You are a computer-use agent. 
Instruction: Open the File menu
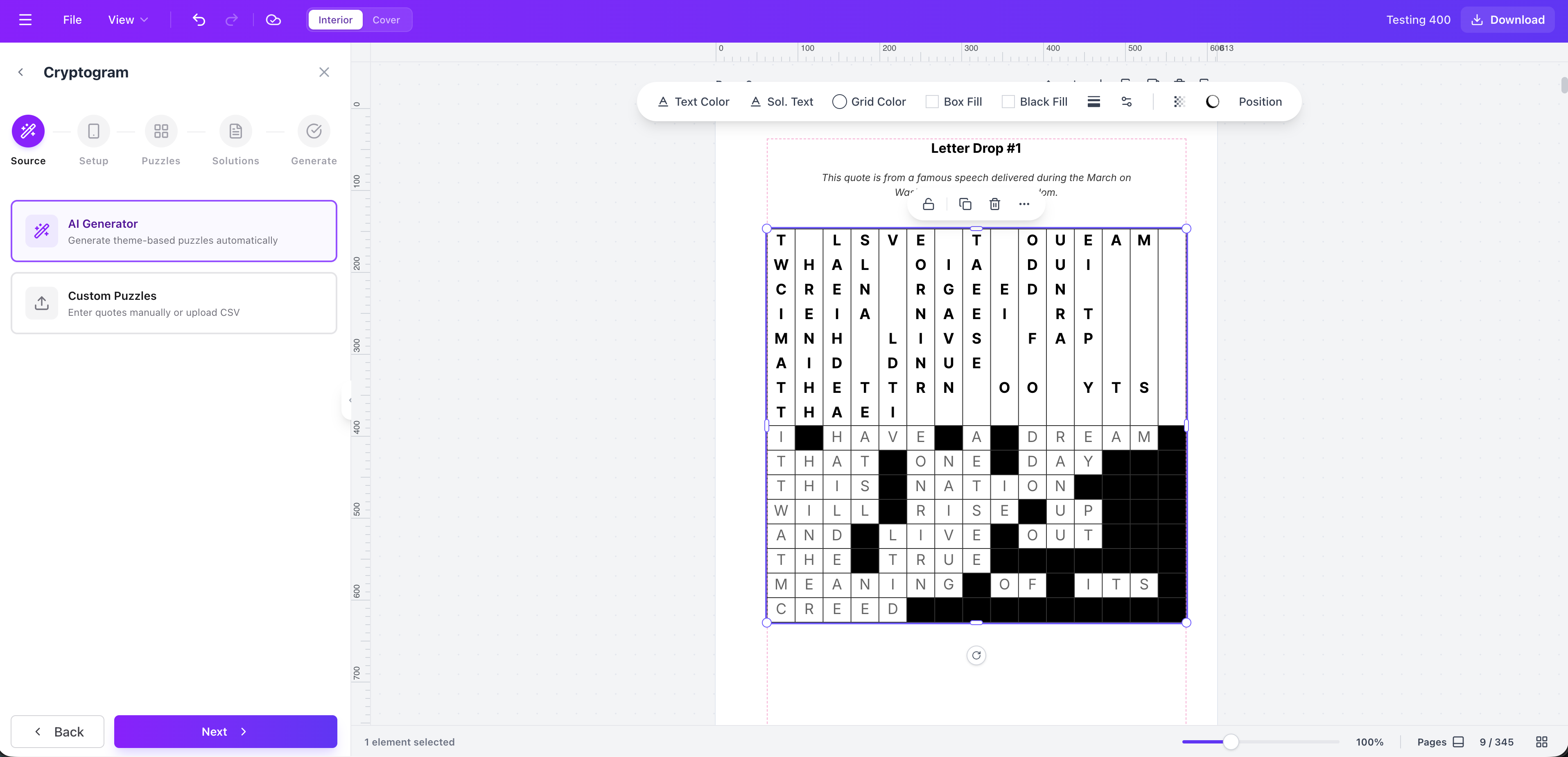(72, 20)
